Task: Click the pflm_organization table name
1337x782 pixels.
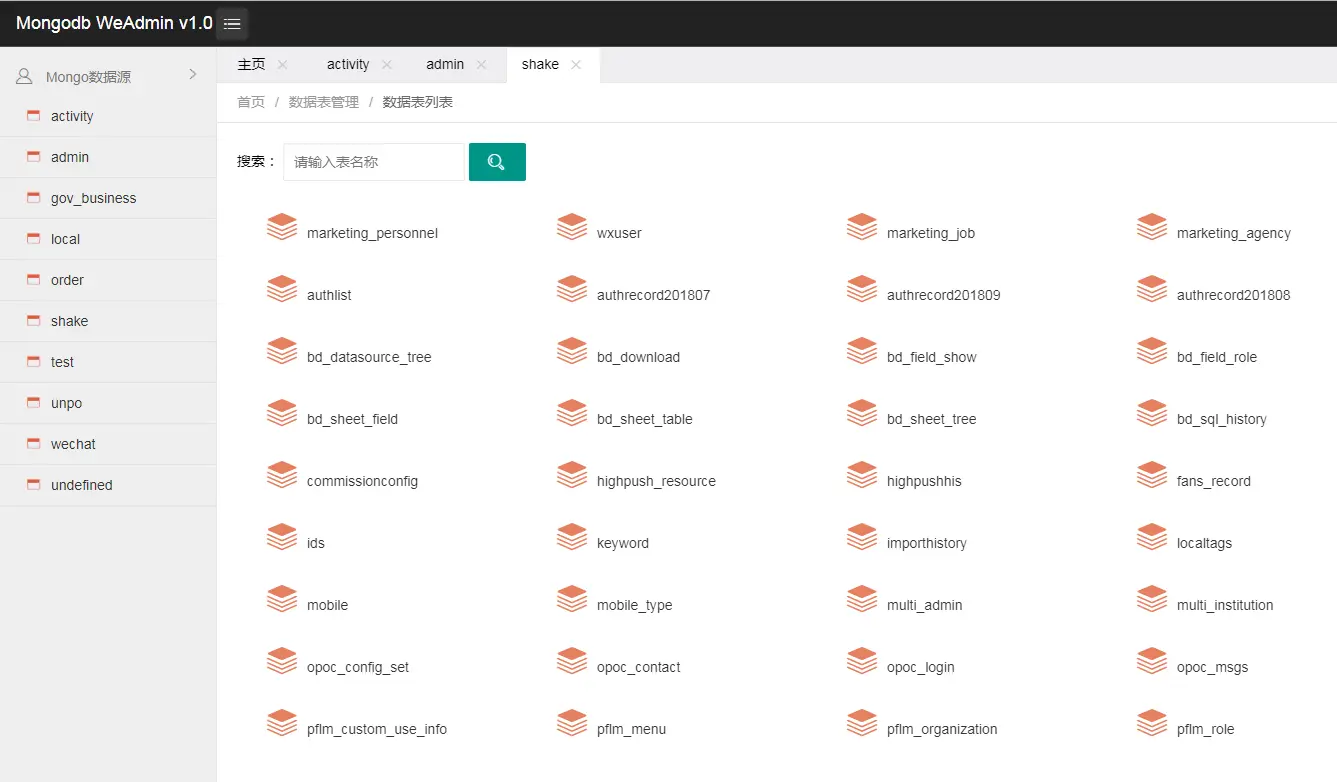Action: (942, 729)
